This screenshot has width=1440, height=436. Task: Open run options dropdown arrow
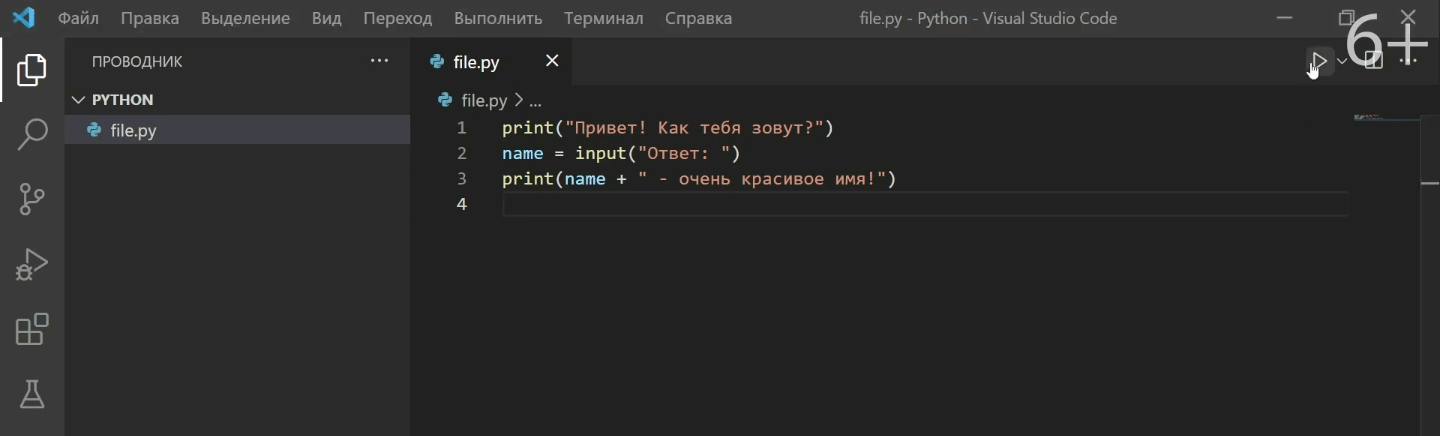(1342, 61)
